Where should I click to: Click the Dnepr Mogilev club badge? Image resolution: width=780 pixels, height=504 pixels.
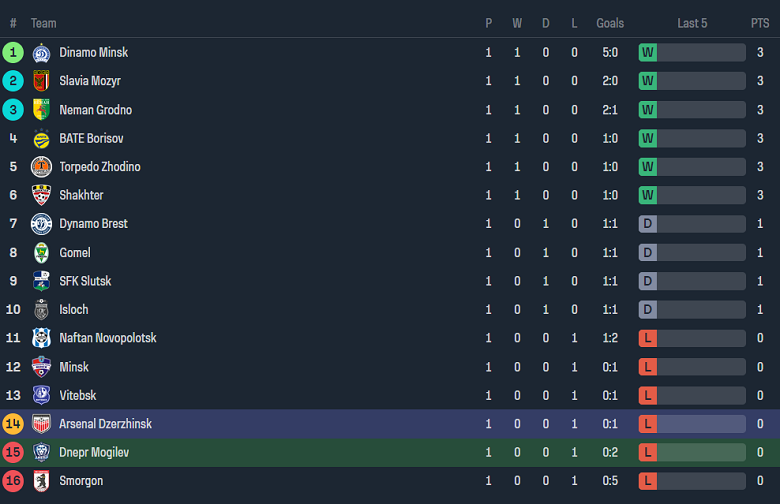[41, 453]
